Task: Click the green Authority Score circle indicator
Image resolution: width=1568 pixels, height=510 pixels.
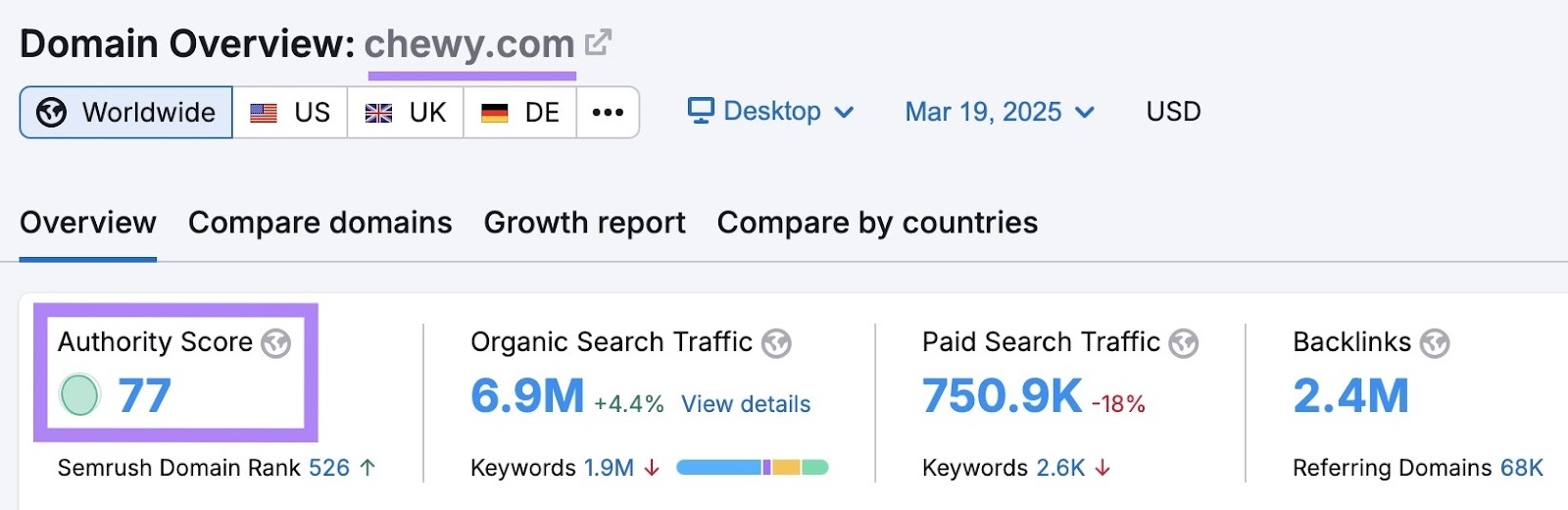Action: 80,395
